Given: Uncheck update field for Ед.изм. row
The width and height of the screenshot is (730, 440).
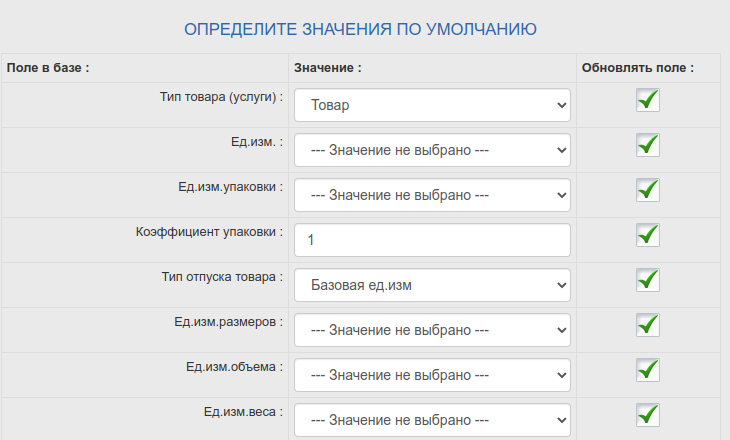Looking at the screenshot, I should click(x=648, y=145).
